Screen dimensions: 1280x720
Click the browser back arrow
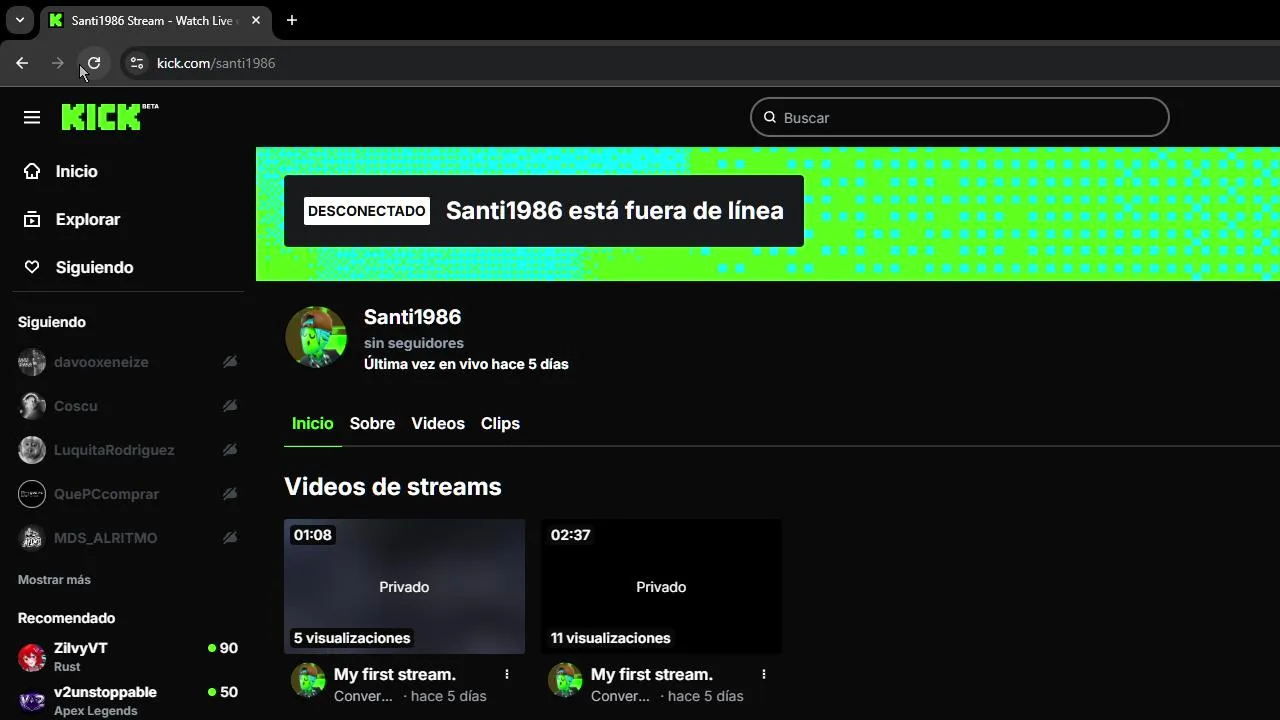(22, 63)
